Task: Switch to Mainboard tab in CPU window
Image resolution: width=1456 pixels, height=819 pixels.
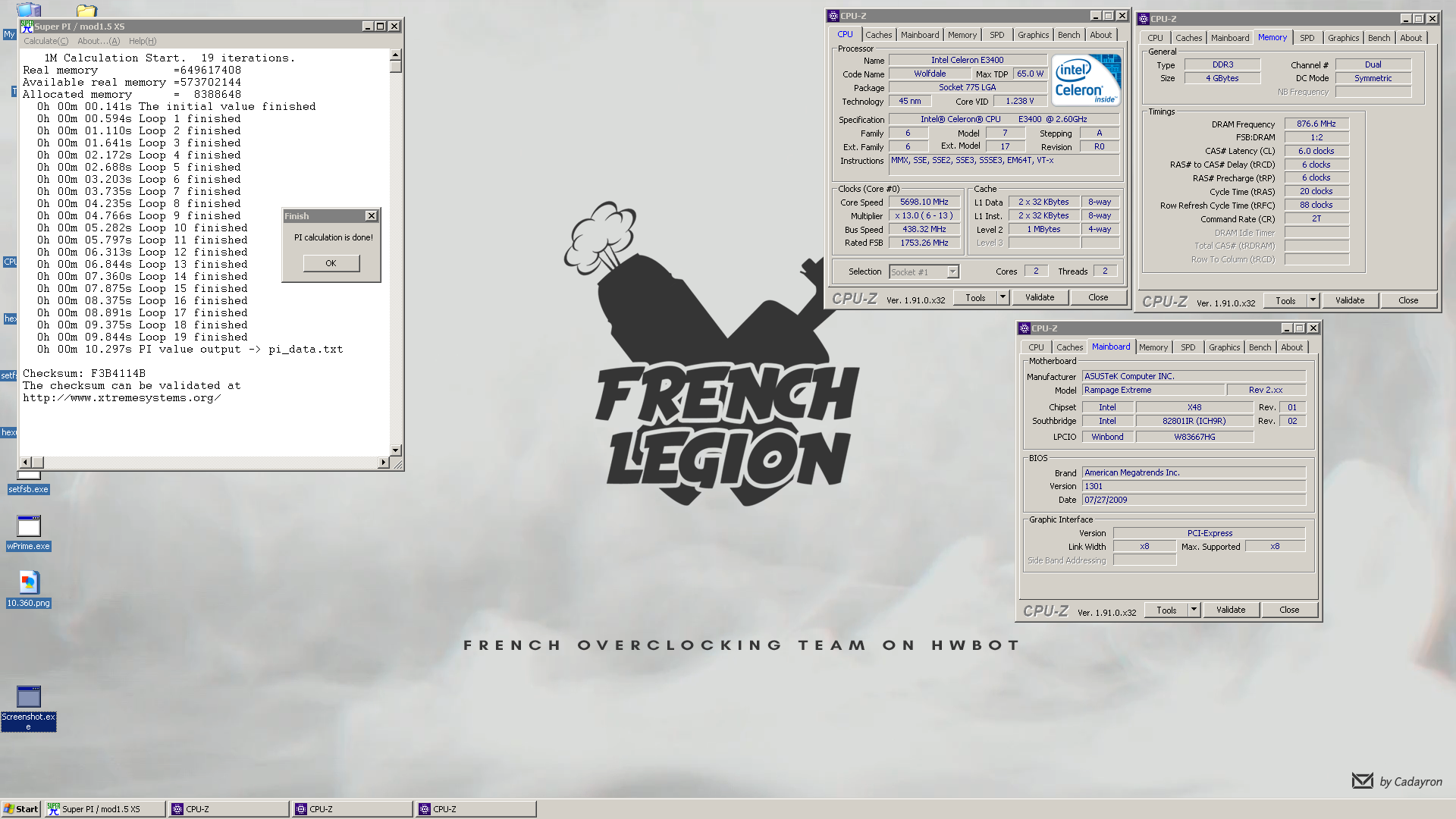Action: (x=919, y=35)
